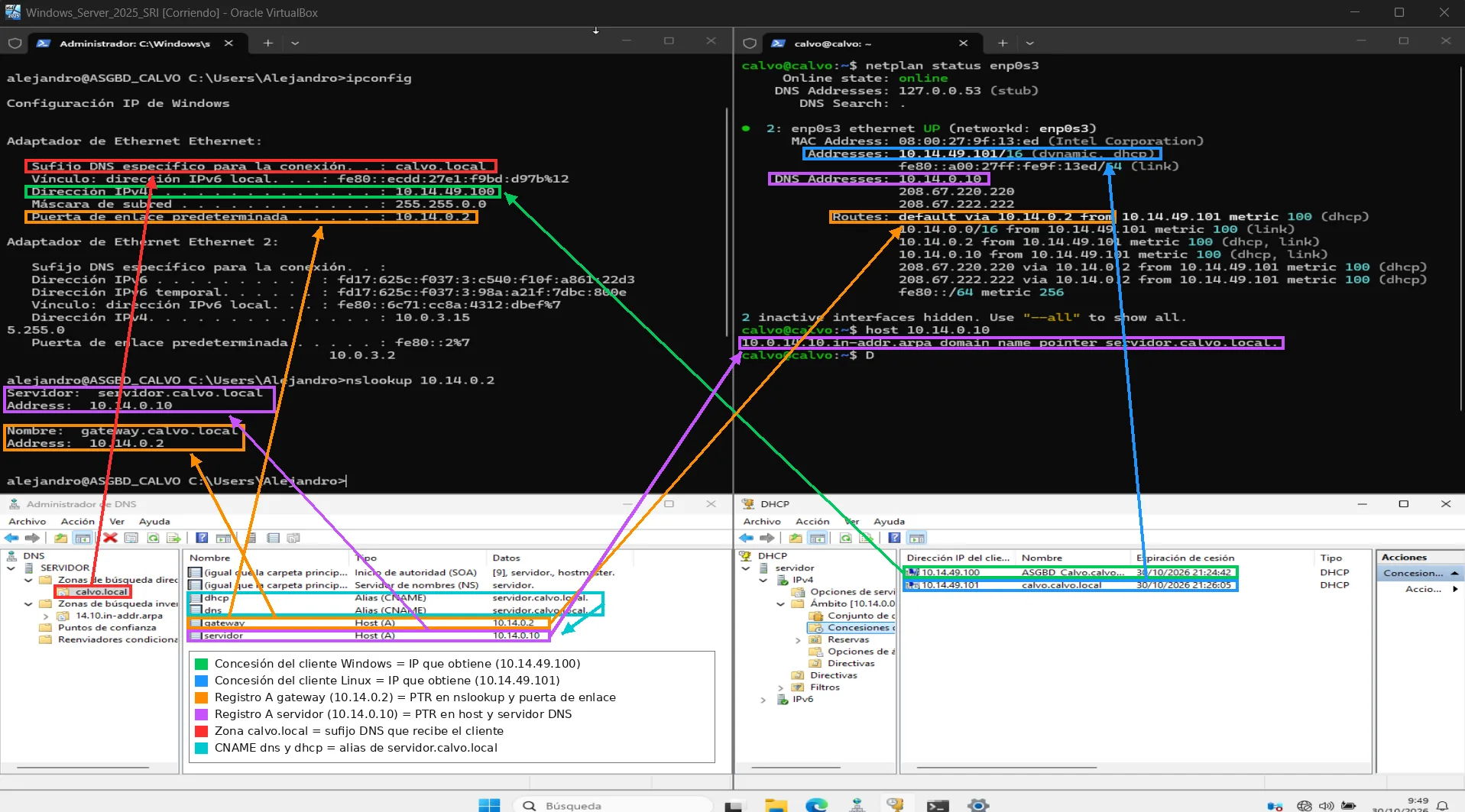Screen dimensions: 1465x812
Task: Click notification bell in system tray
Action: pyautogui.click(x=1443, y=806)
